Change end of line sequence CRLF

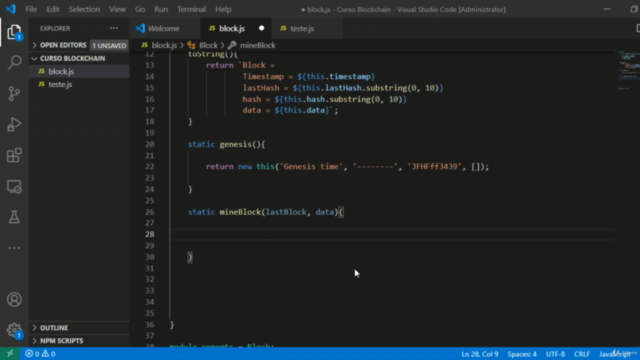click(582, 354)
